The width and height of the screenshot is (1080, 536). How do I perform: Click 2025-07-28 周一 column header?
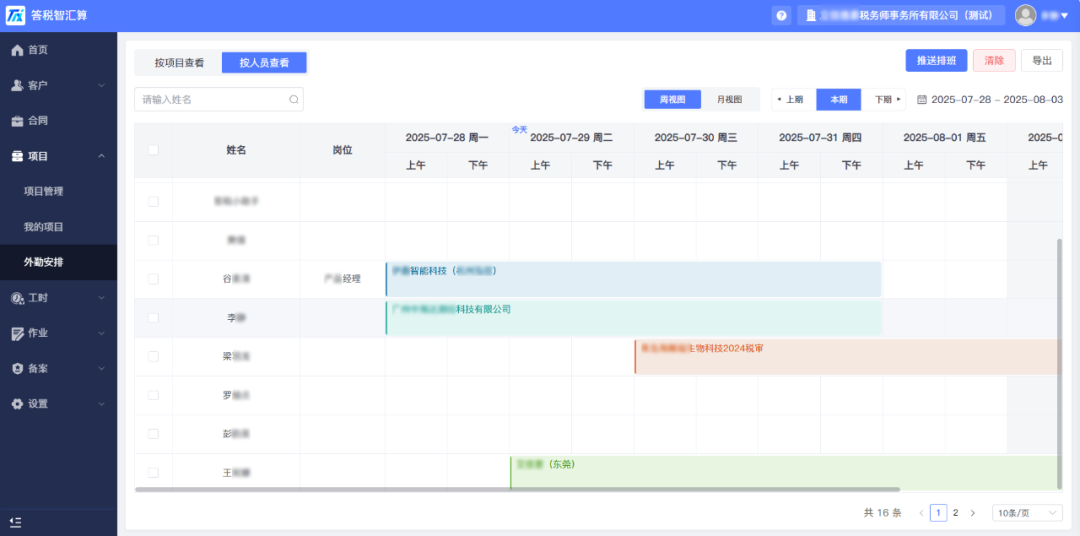tap(447, 138)
